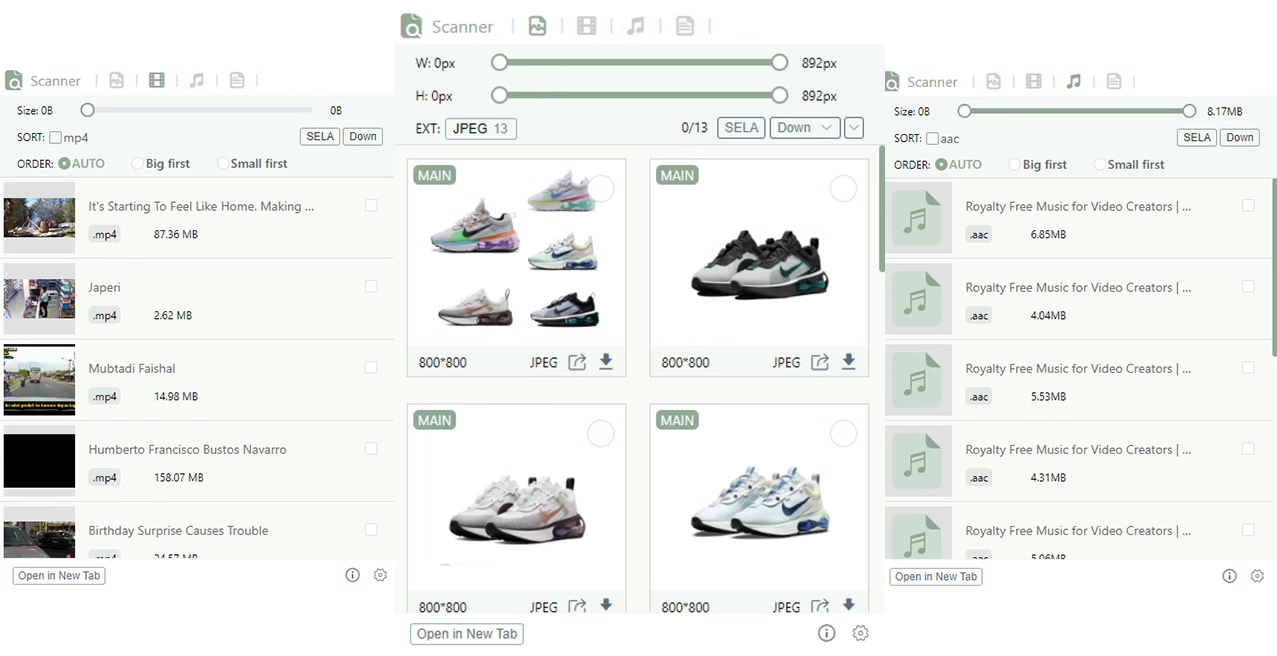Open settings gear in the center image panel
1277x656 pixels.
[x=861, y=633]
